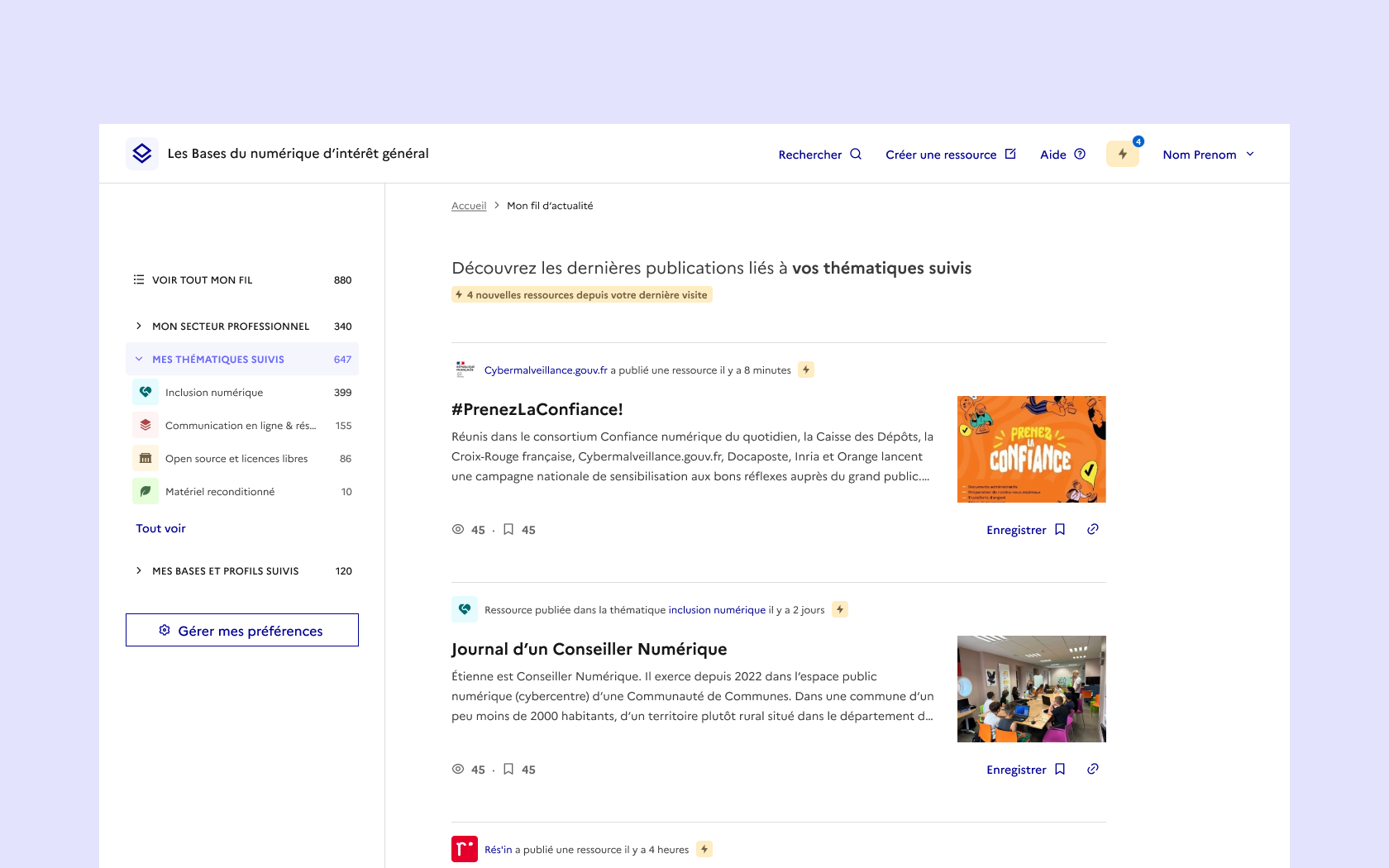Click the Inclusion numérique theme icon
This screenshot has width=1389, height=868.
(146, 392)
